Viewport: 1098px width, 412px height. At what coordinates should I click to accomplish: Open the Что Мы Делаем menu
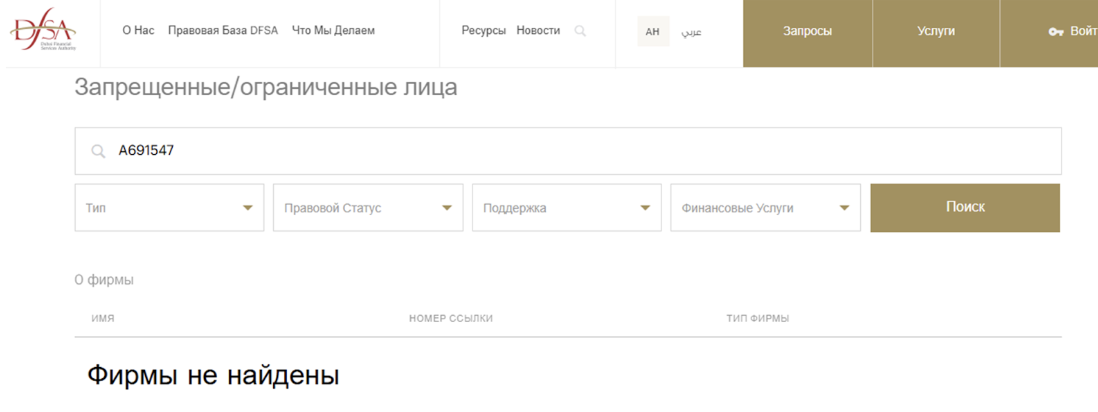click(333, 31)
